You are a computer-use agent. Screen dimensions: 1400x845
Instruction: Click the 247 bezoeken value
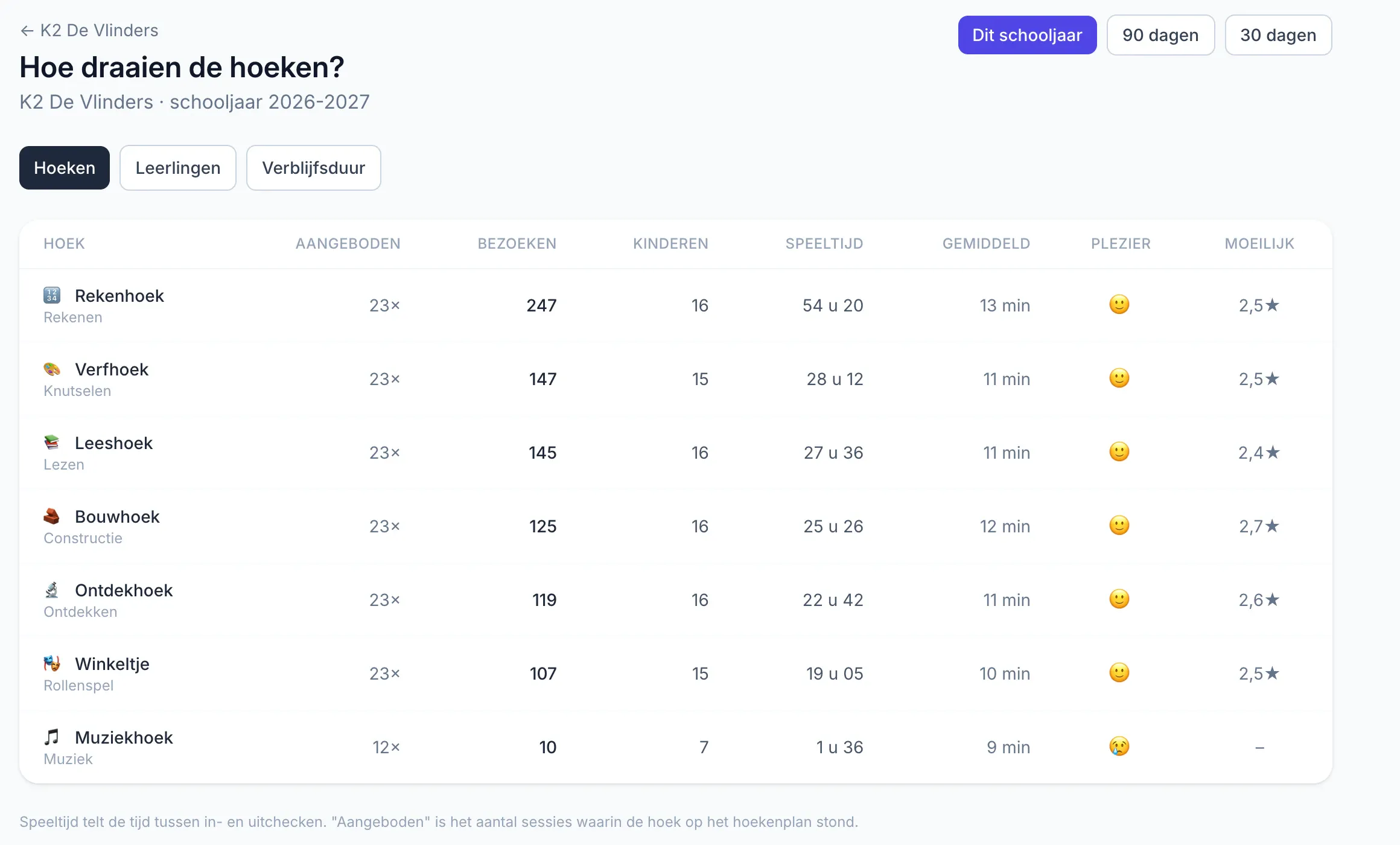coord(541,305)
